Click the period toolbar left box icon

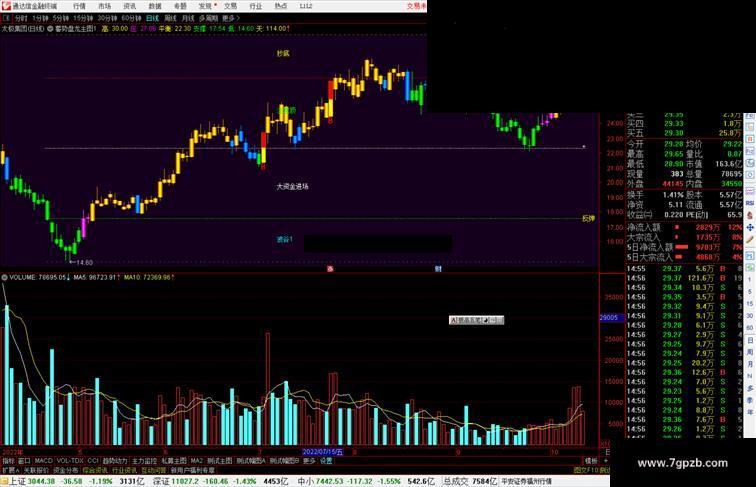[6, 18]
